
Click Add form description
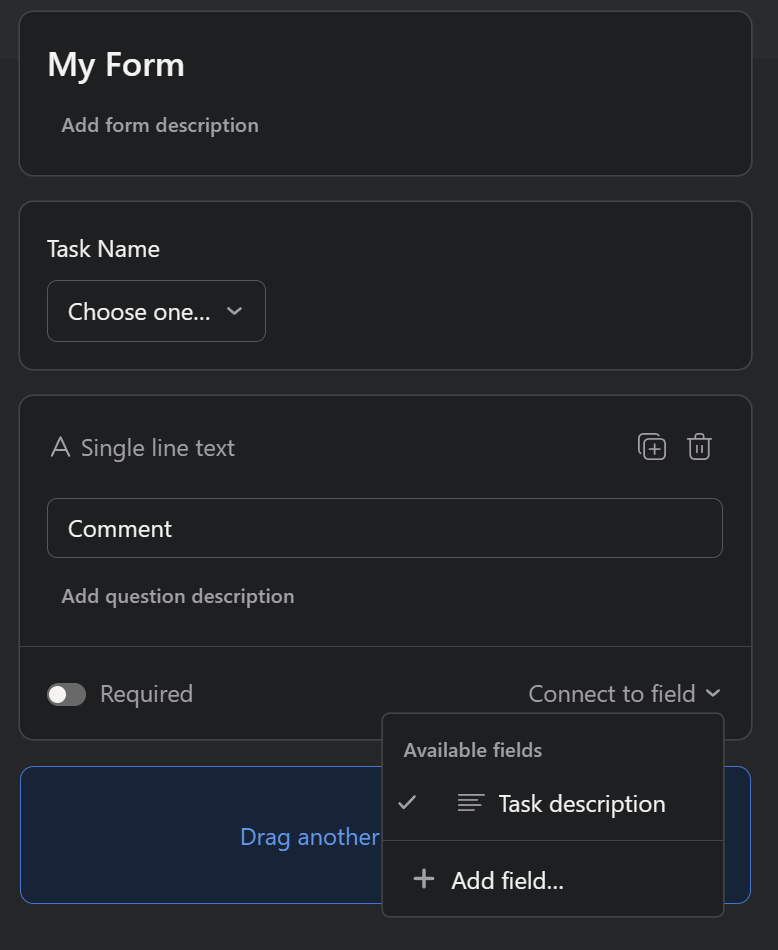coord(160,124)
